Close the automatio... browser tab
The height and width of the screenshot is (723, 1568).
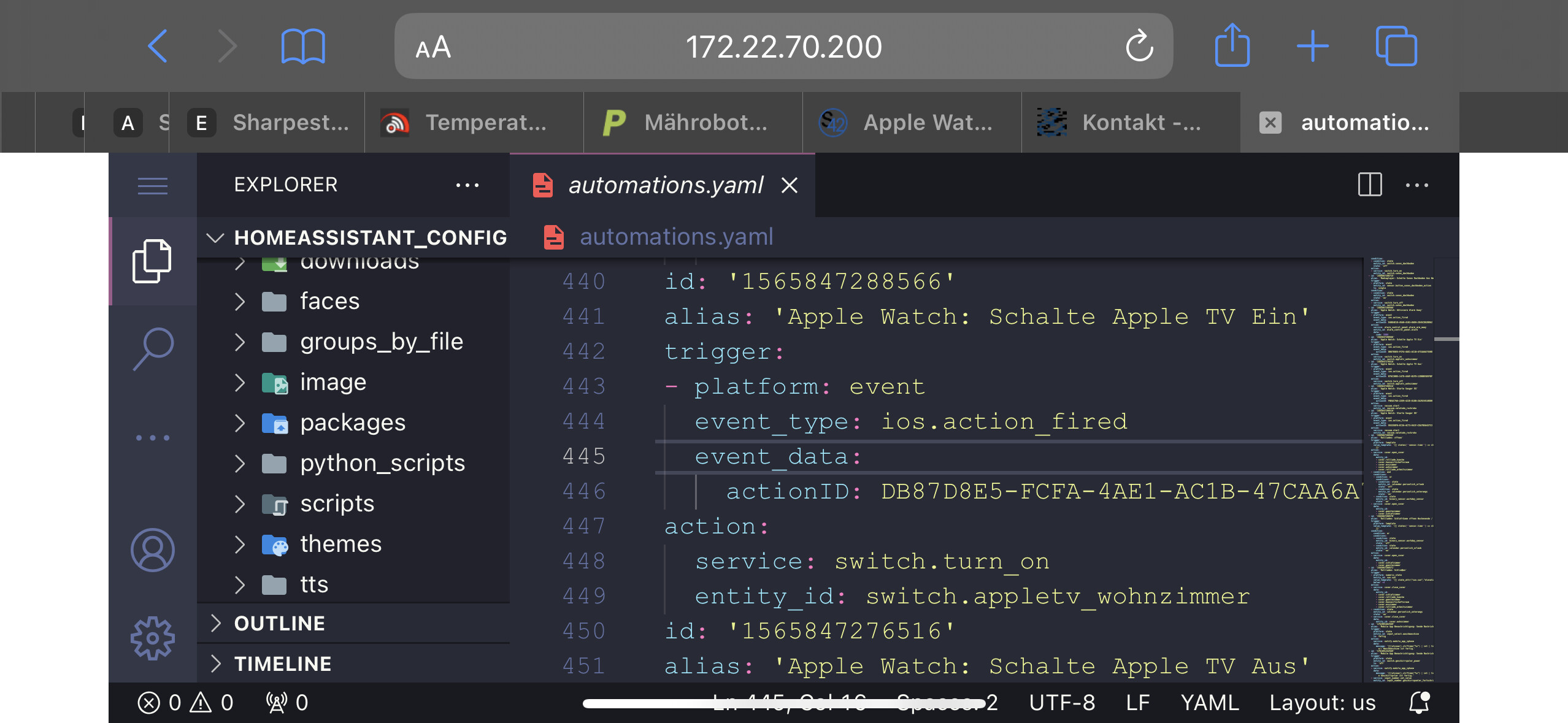pyautogui.click(x=1270, y=123)
